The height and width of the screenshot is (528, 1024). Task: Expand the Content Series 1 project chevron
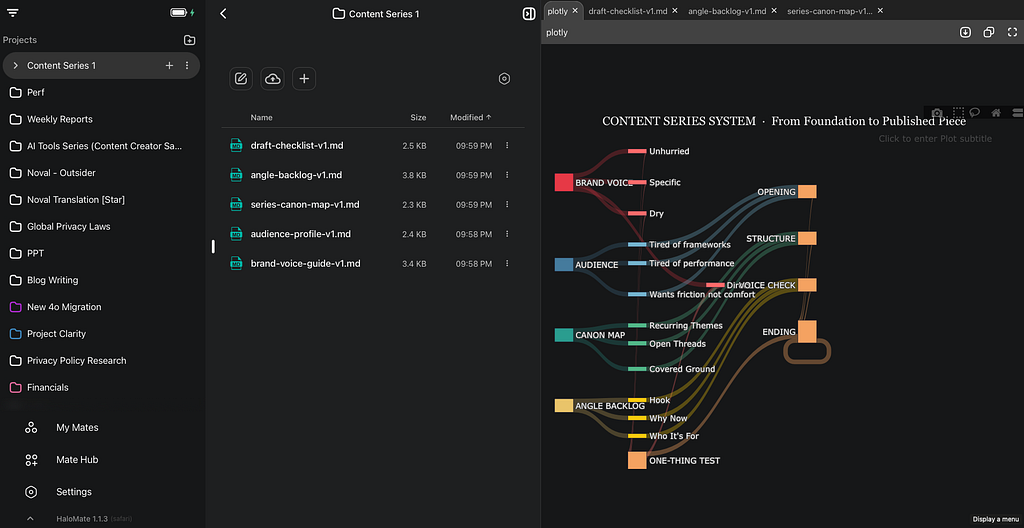click(x=15, y=65)
